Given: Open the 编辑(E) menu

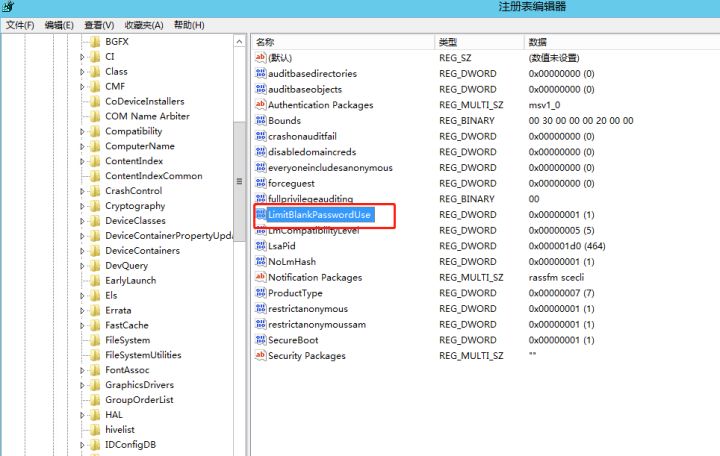Looking at the screenshot, I should tap(59, 25).
